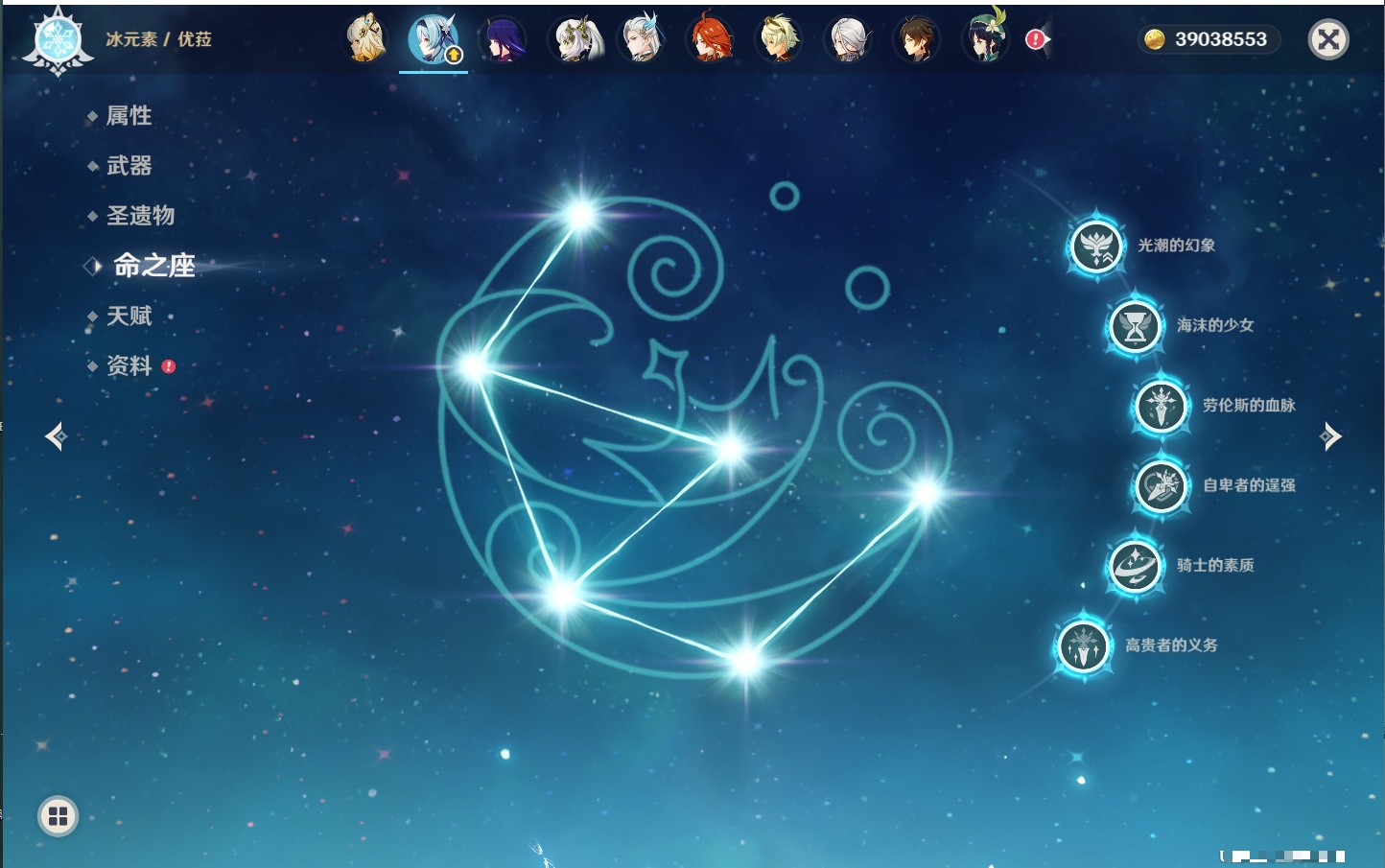View the 自卑者的逞强 constellation node
Viewport: 1385px width, 868px height.
tap(1161, 486)
